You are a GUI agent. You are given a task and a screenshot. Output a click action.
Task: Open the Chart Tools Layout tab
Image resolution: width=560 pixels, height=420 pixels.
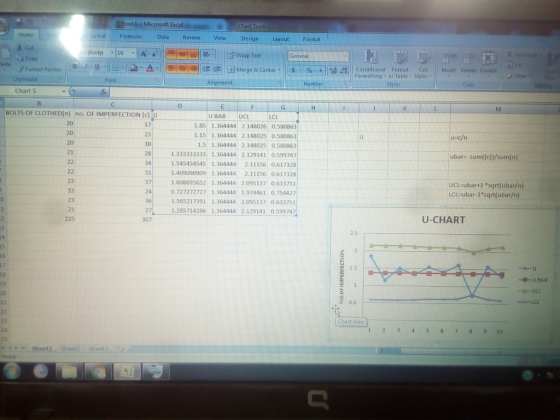point(281,39)
